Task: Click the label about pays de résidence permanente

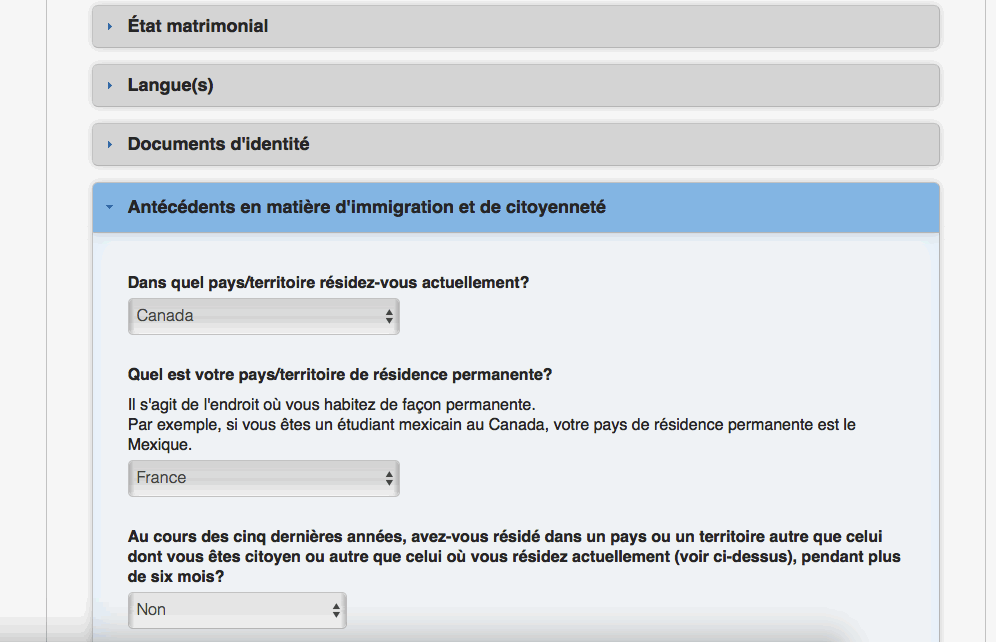Action: (340, 375)
